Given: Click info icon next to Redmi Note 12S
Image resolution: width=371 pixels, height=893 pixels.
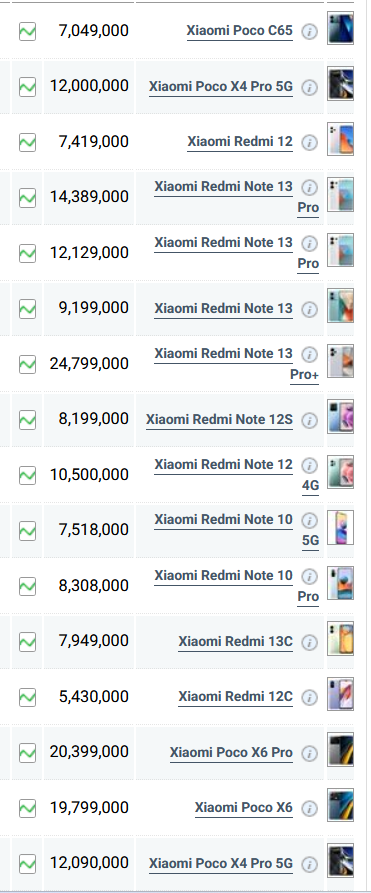Looking at the screenshot, I should pos(309,420).
